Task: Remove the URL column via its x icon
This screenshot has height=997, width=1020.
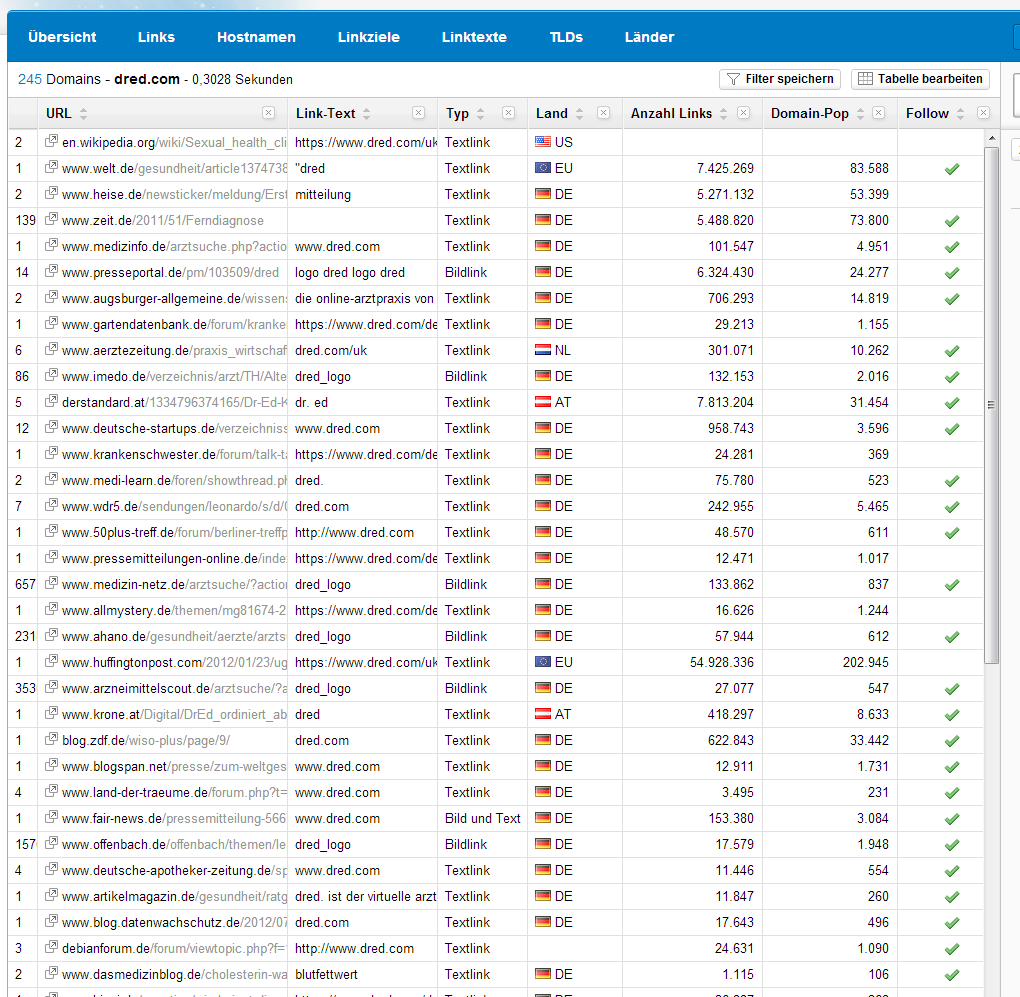Action: tap(268, 113)
